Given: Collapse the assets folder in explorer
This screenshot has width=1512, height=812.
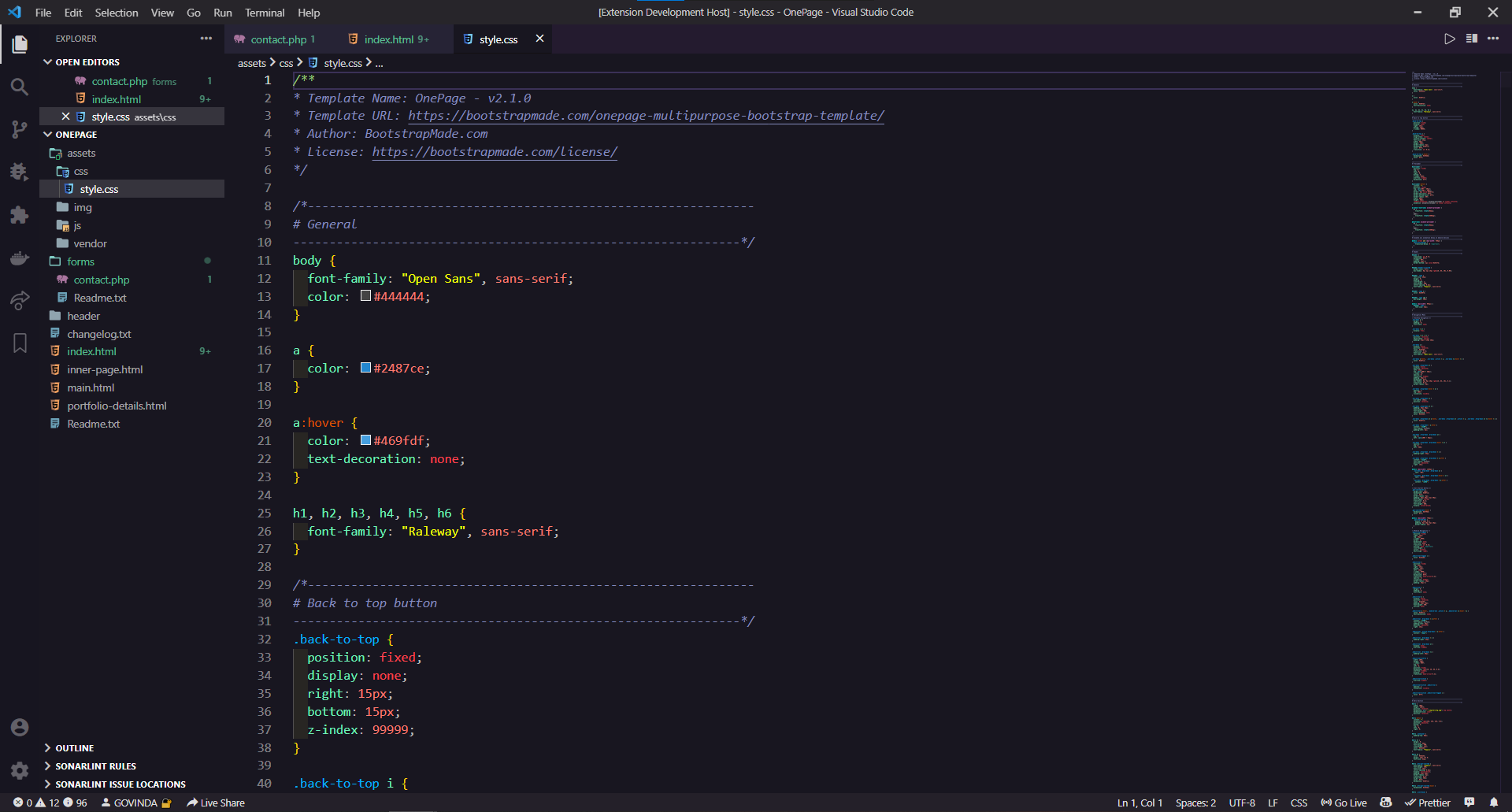Looking at the screenshot, I should pos(132,153).
